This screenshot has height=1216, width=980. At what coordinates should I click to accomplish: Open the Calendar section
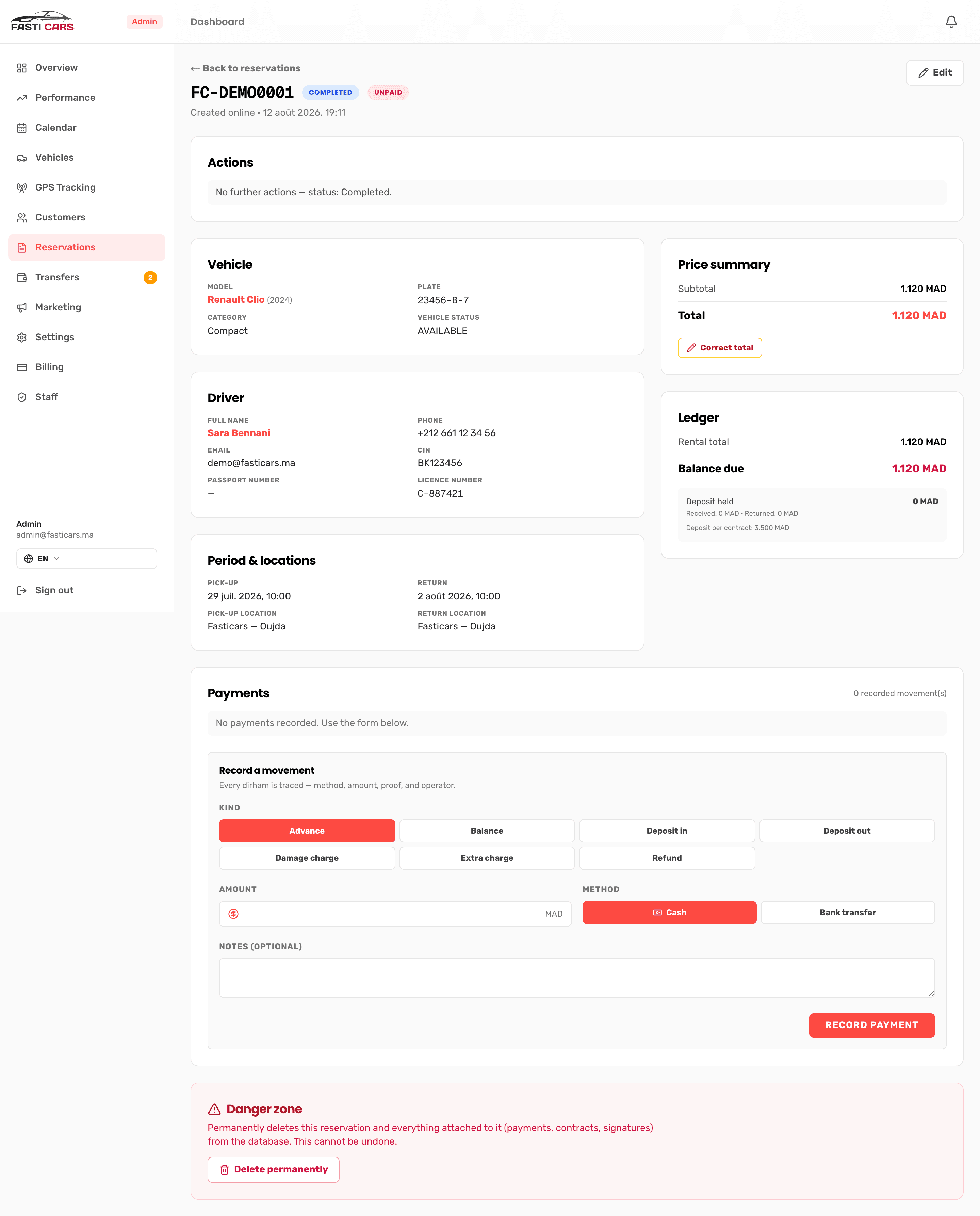pos(86,128)
